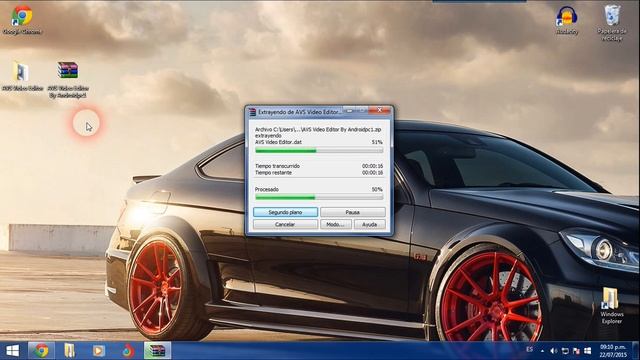Click the 'Tiempo transcurrido' label

278,166
